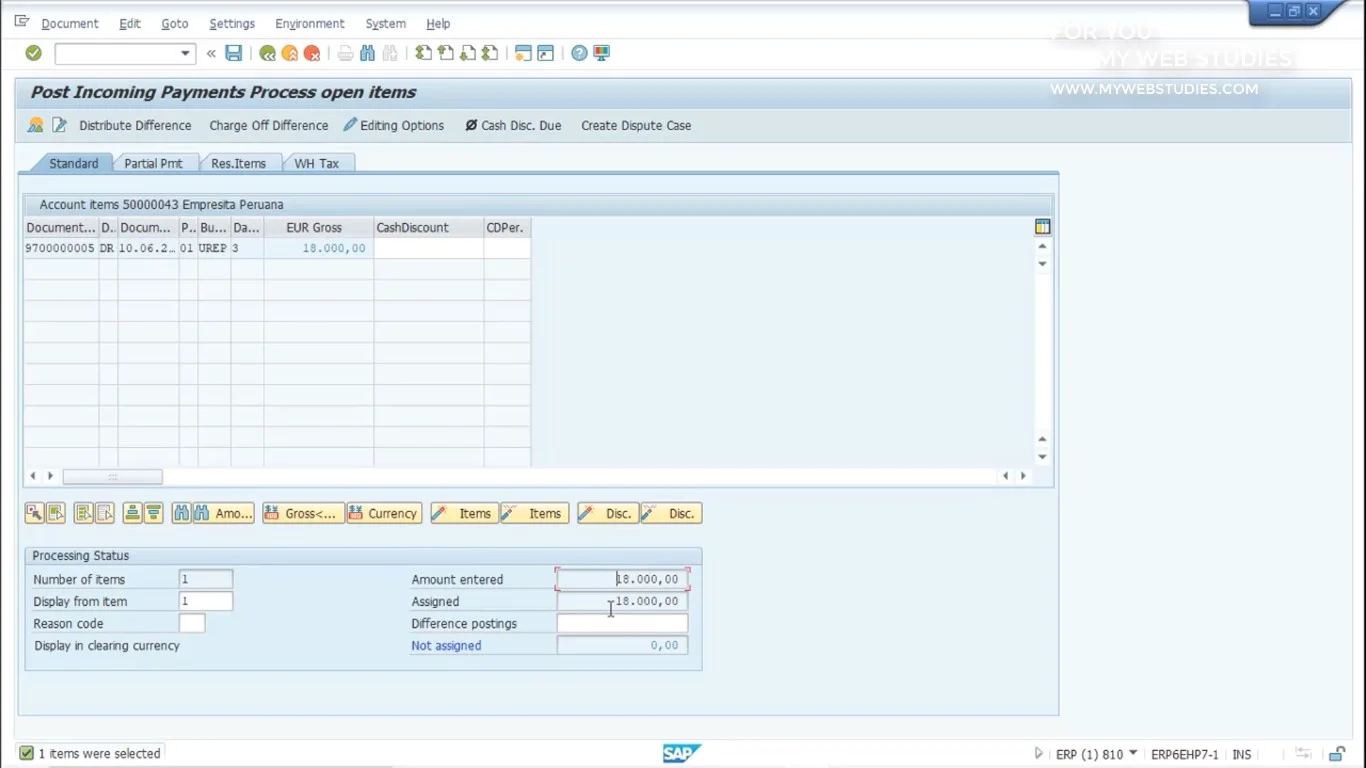Viewport: 1366px width, 768px height.
Task: Go to previous page icon
Action: [445, 53]
